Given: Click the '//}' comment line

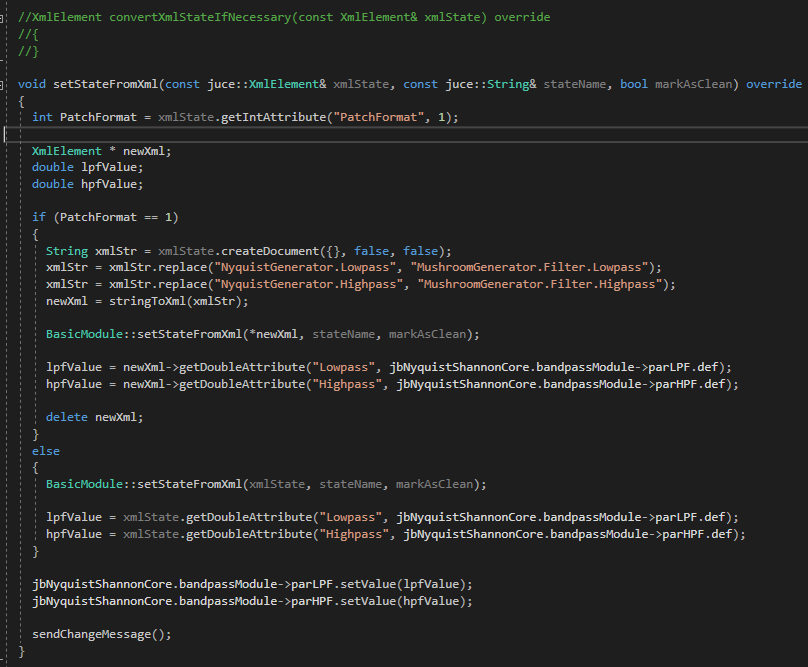Looking at the screenshot, I should [28, 51].
